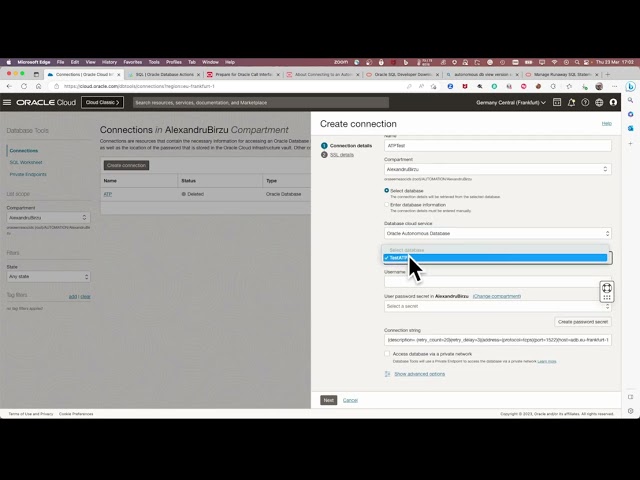The image size is (640, 480).
Task: Open the browser extensions puzzle icon
Action: point(553,87)
